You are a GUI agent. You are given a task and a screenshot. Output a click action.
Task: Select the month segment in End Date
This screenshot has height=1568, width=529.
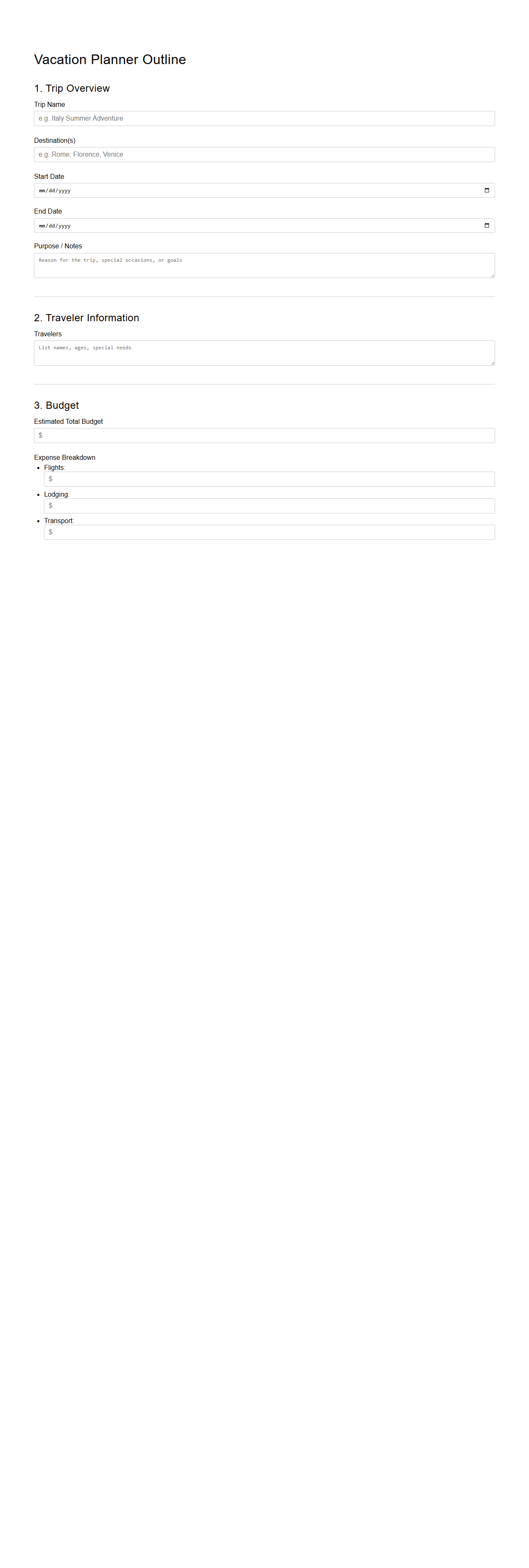click(41, 226)
